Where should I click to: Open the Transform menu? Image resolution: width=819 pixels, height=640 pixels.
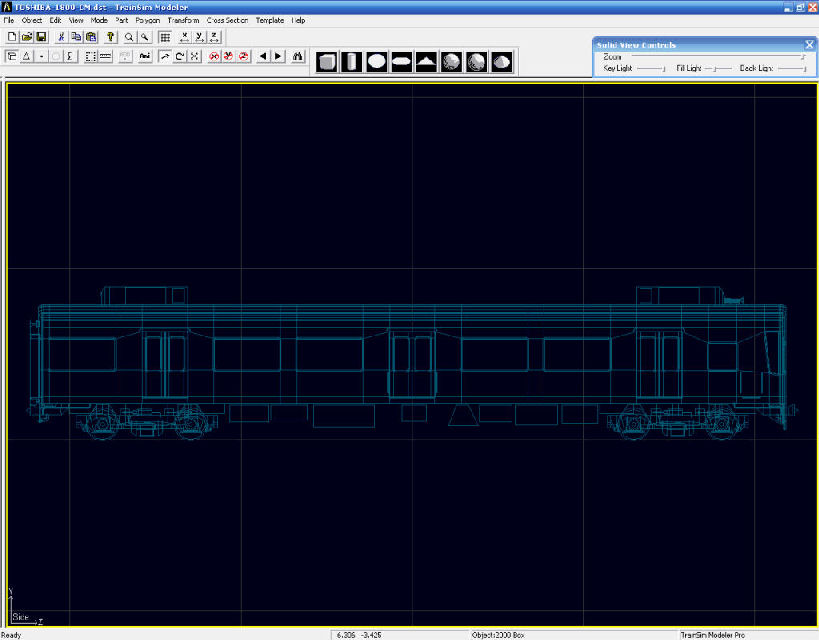point(183,20)
